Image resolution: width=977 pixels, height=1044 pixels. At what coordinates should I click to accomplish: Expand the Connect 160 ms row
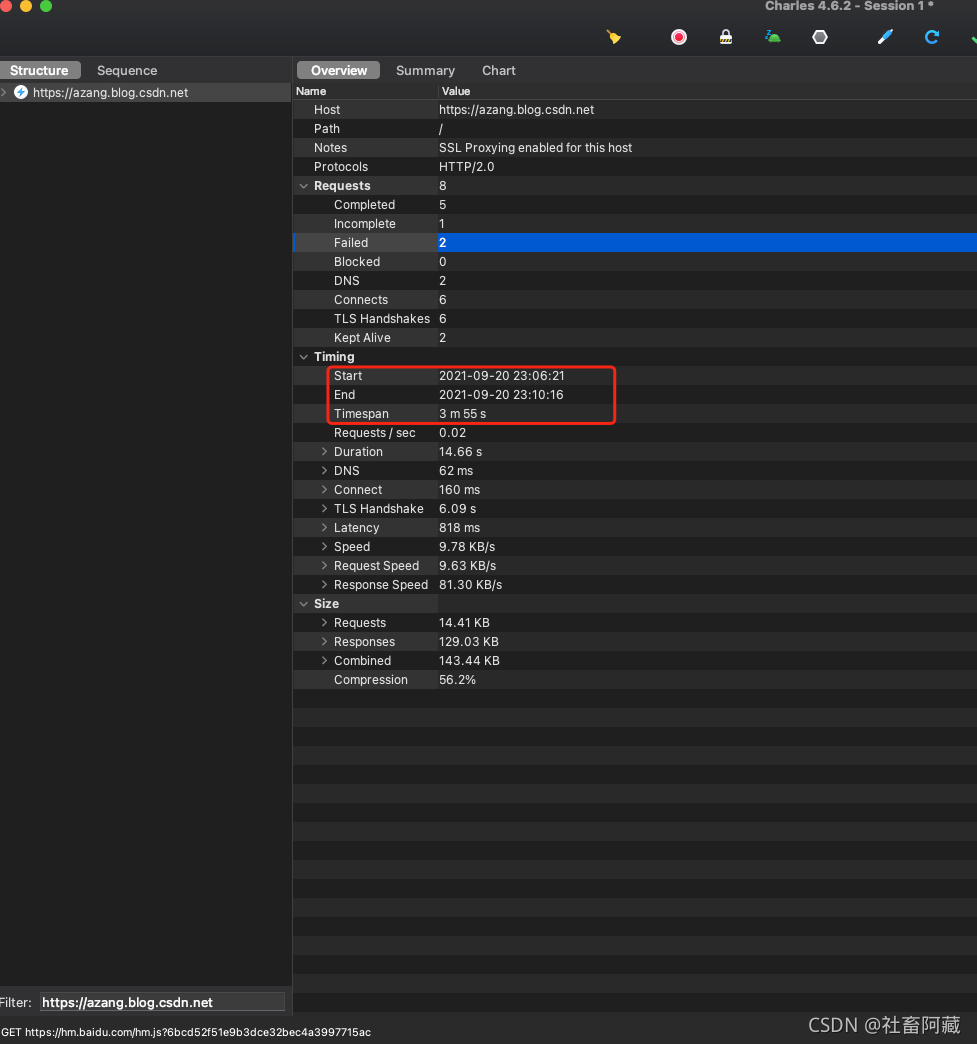(x=324, y=489)
